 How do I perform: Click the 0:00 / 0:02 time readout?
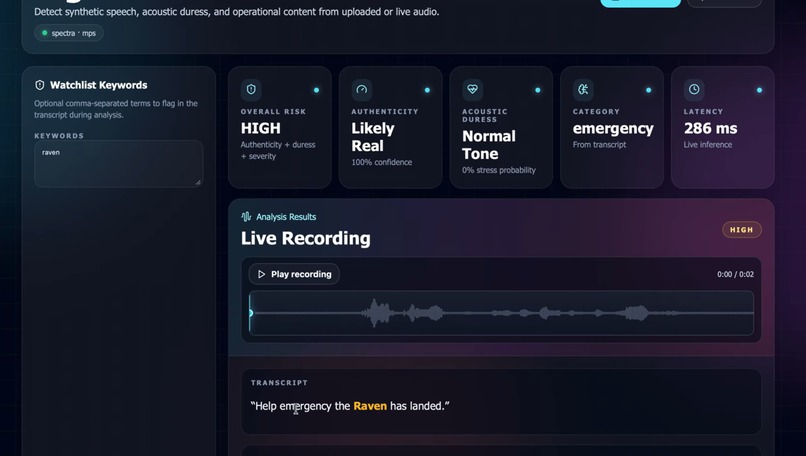pos(736,275)
